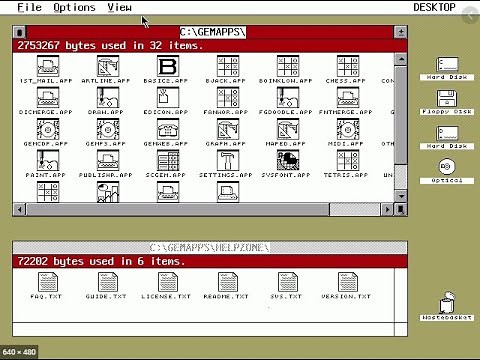The width and height of the screenshot is (480, 360).
Task: Click the GEMAPPS window close box
Action: pos(20,32)
